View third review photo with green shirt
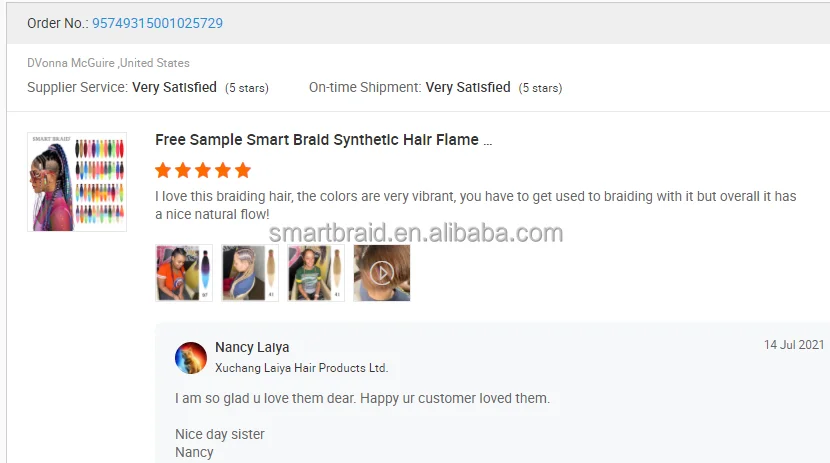Screen dimensions: 830x463 (316, 273)
